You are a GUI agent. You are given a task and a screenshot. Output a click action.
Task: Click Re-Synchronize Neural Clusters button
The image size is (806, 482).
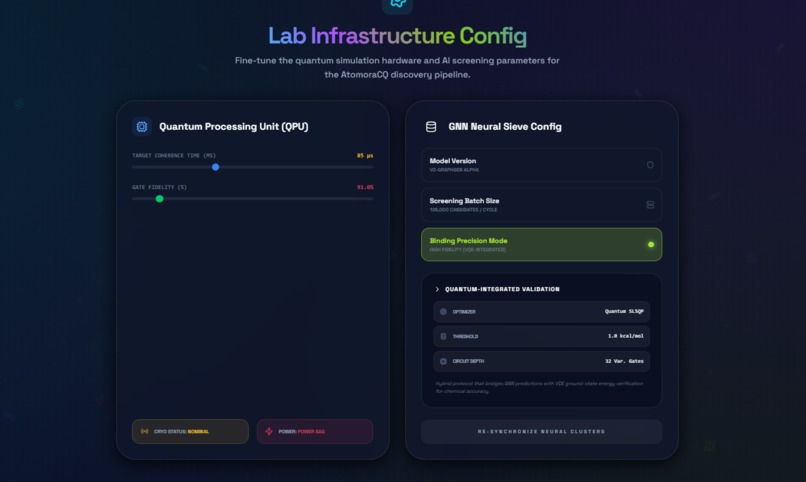pyautogui.click(x=541, y=432)
